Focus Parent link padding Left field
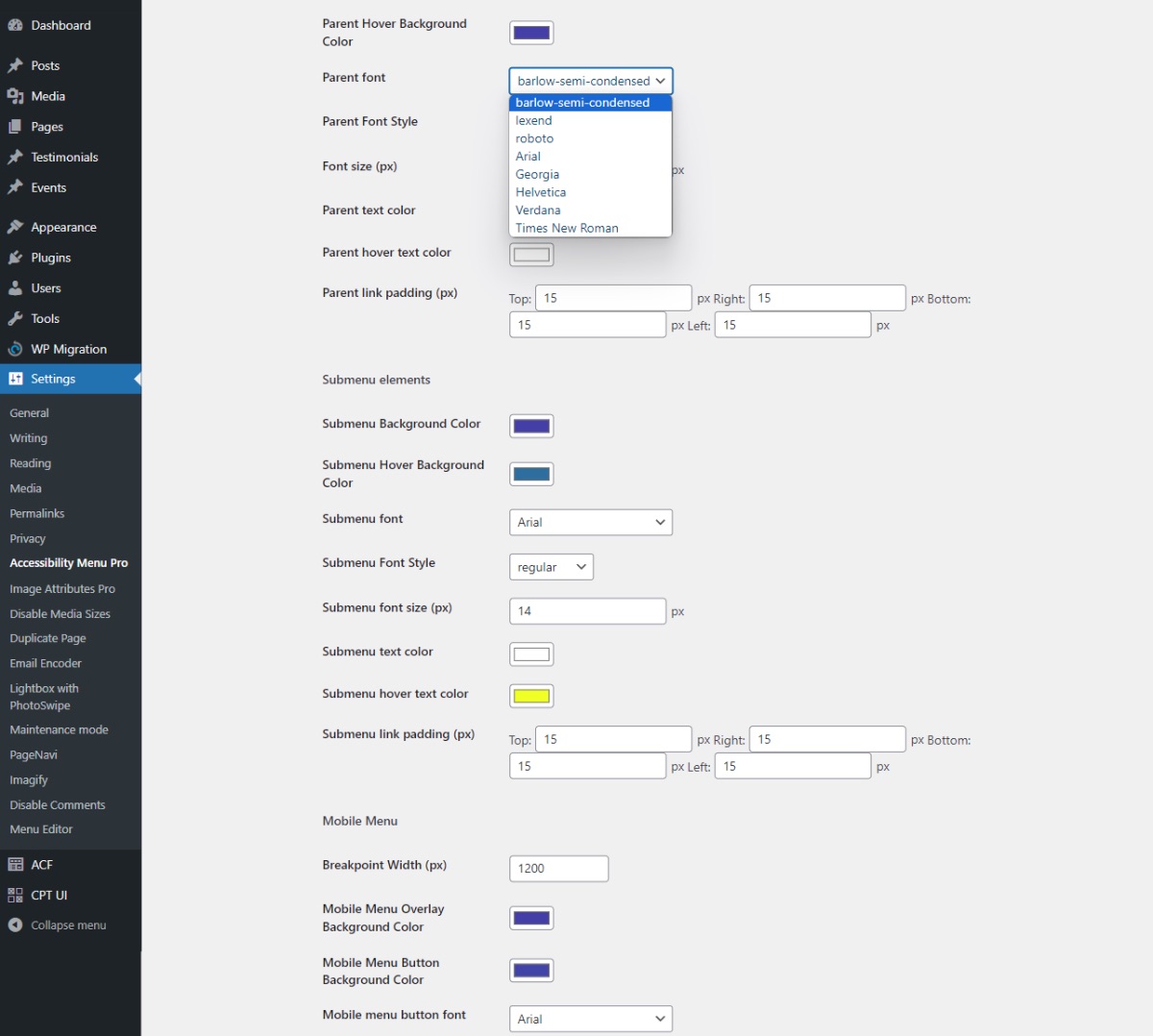 (793, 325)
